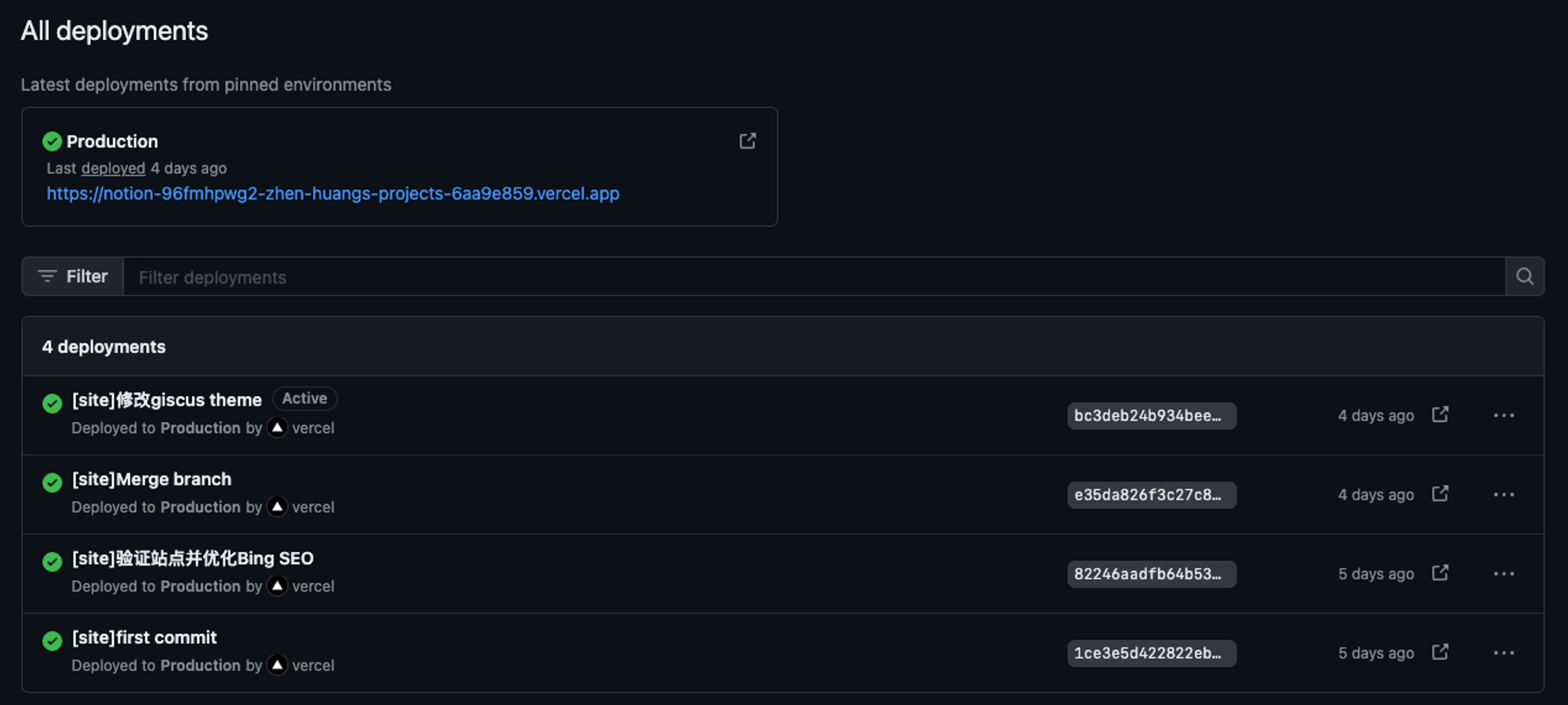1568x705 pixels.
Task: Open the Production environment external link icon
Action: pyautogui.click(x=748, y=140)
